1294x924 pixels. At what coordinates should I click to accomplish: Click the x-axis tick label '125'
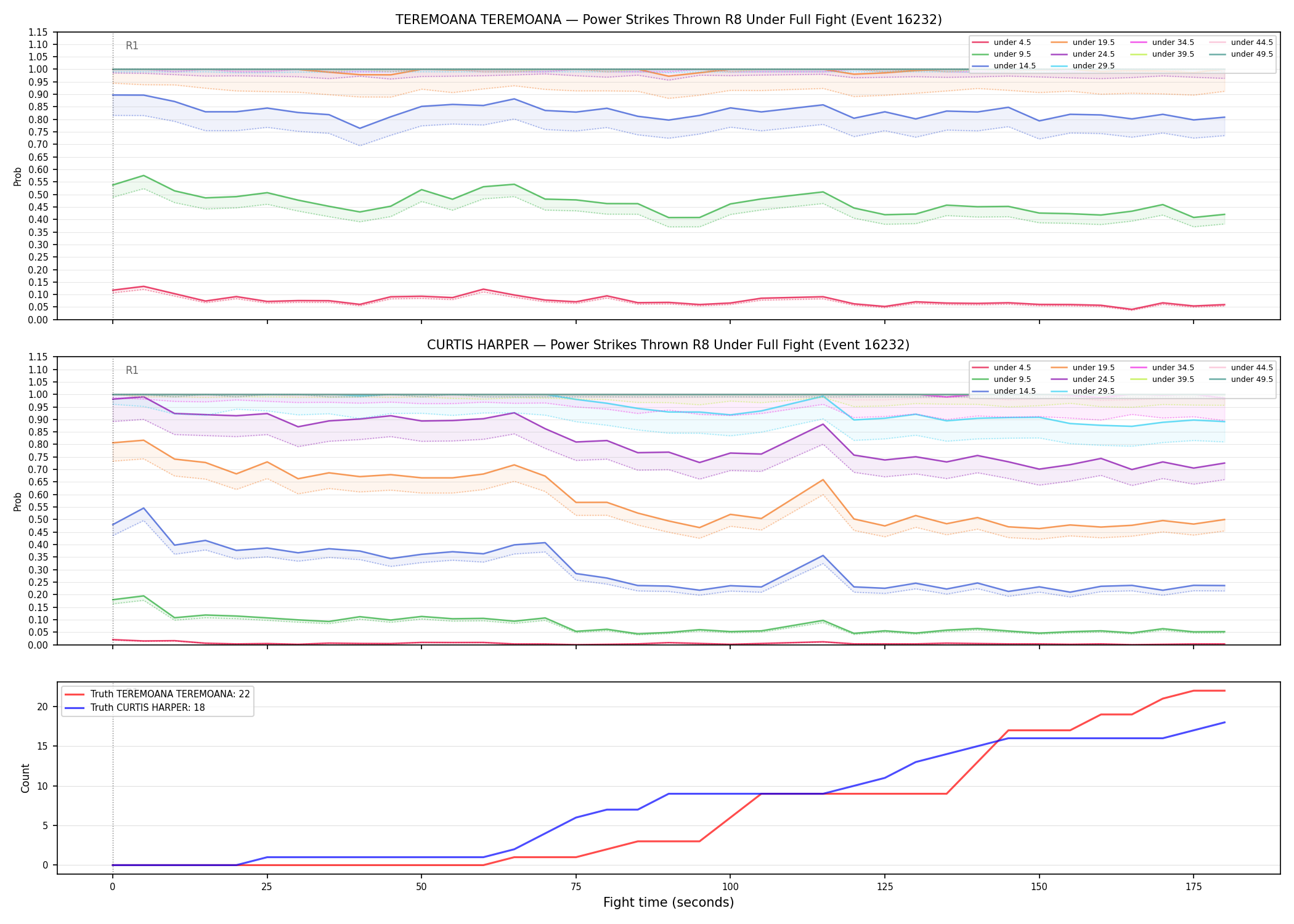click(x=884, y=887)
